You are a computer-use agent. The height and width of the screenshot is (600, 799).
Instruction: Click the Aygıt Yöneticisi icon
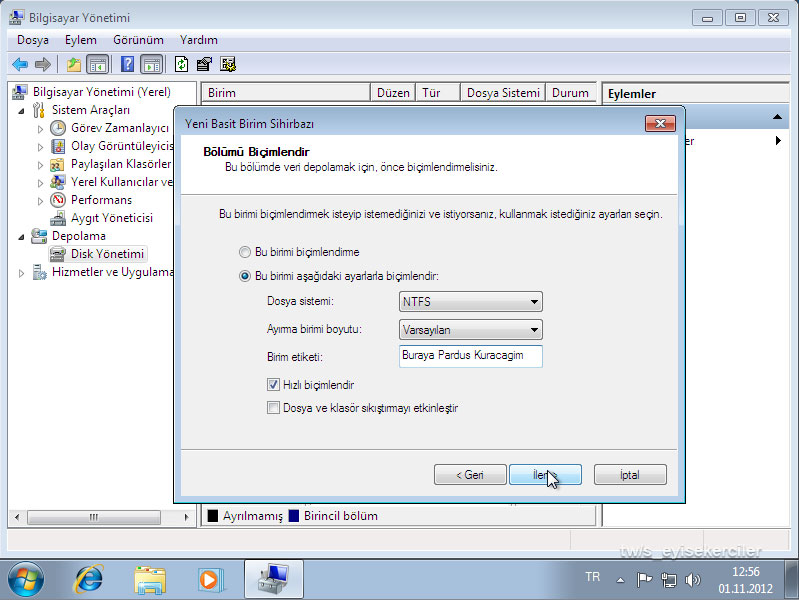click(58, 218)
